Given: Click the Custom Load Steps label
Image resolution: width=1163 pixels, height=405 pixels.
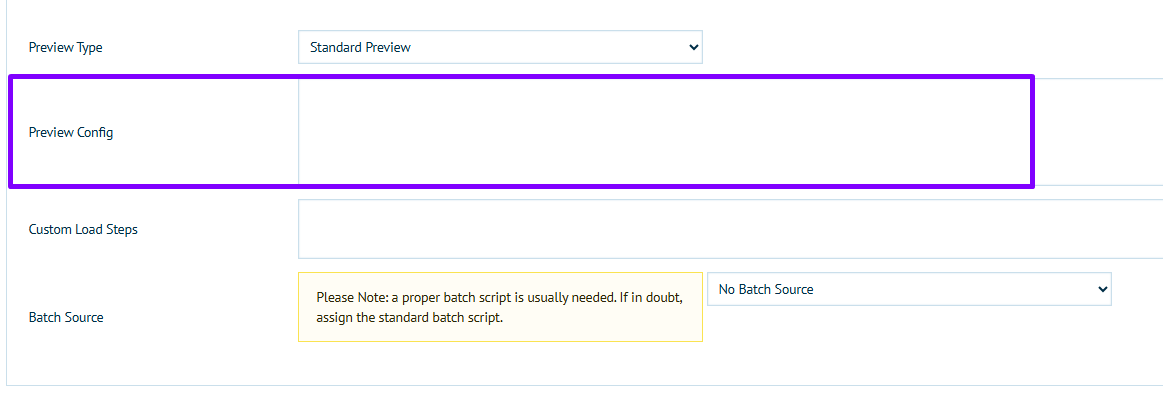Looking at the screenshot, I should (83, 229).
